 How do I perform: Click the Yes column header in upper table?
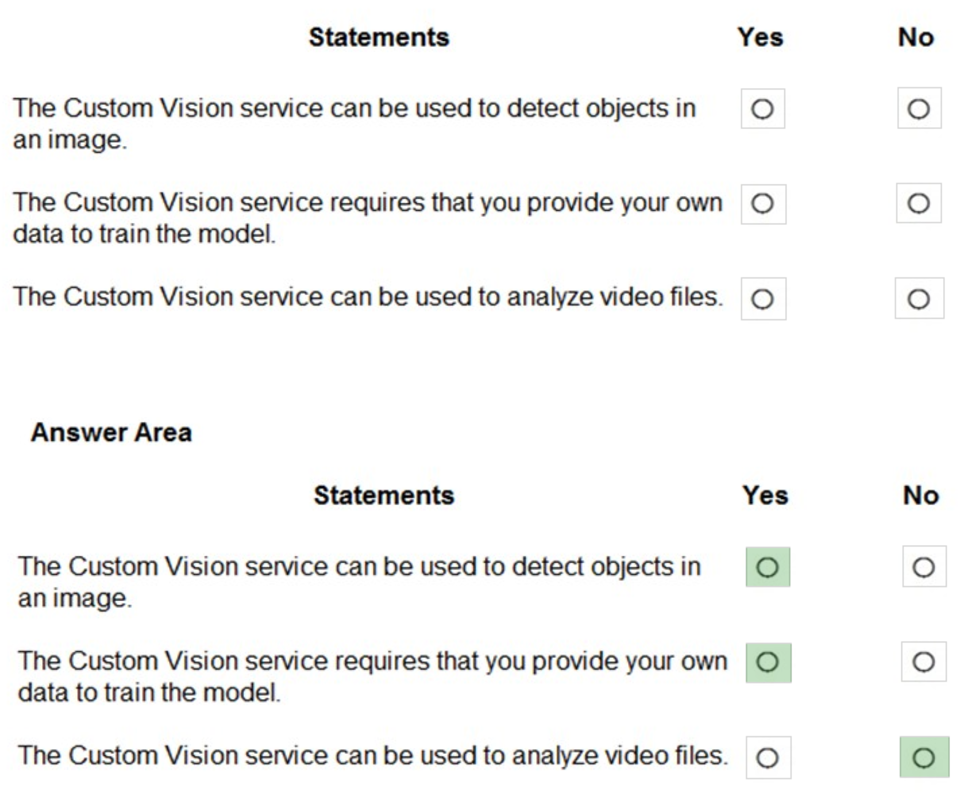pos(760,38)
